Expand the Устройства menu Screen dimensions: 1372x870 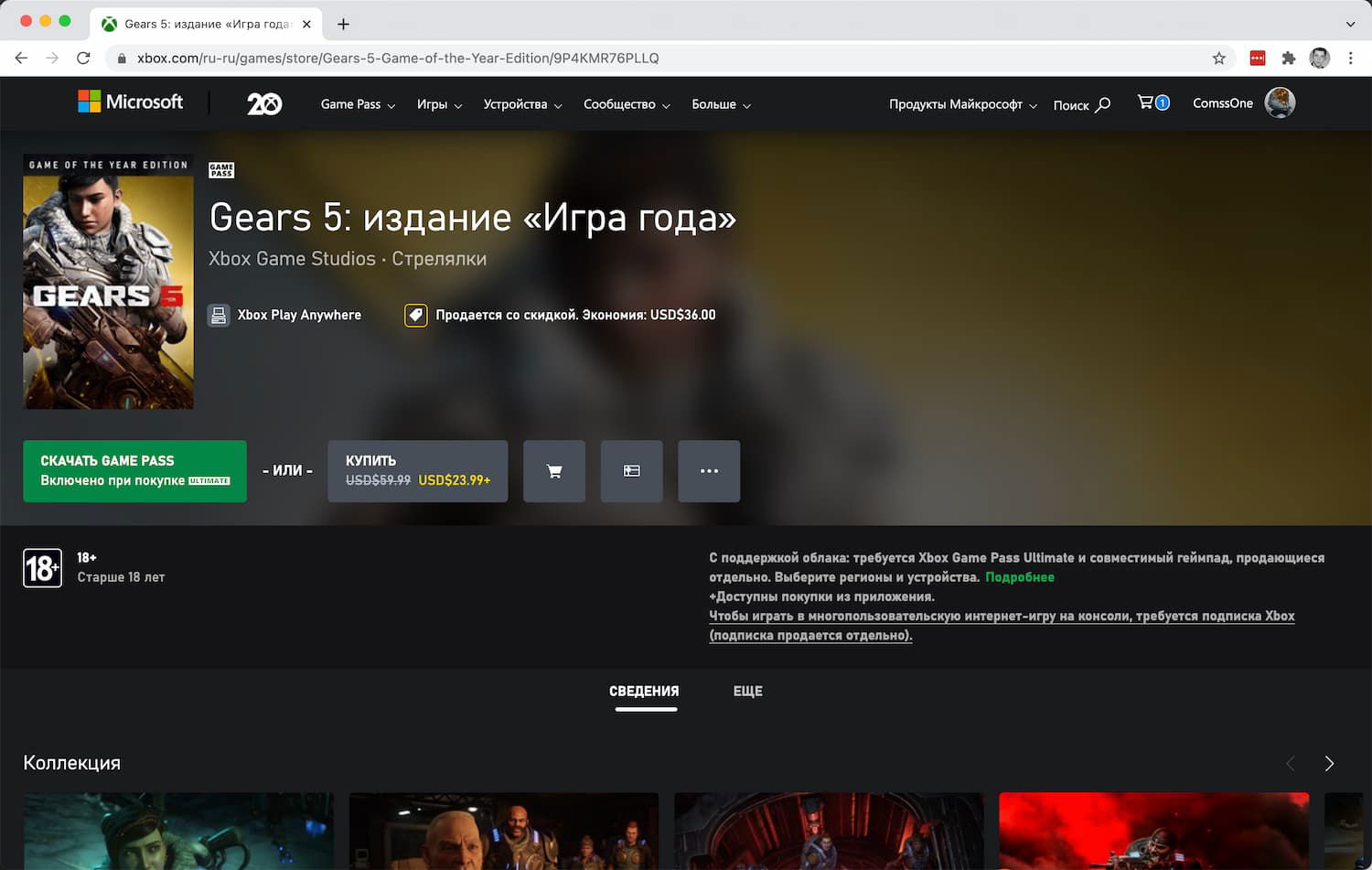coord(522,104)
